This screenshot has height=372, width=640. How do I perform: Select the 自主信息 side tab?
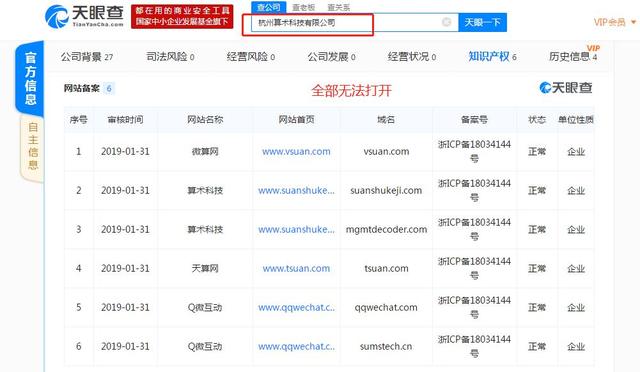coord(32,146)
